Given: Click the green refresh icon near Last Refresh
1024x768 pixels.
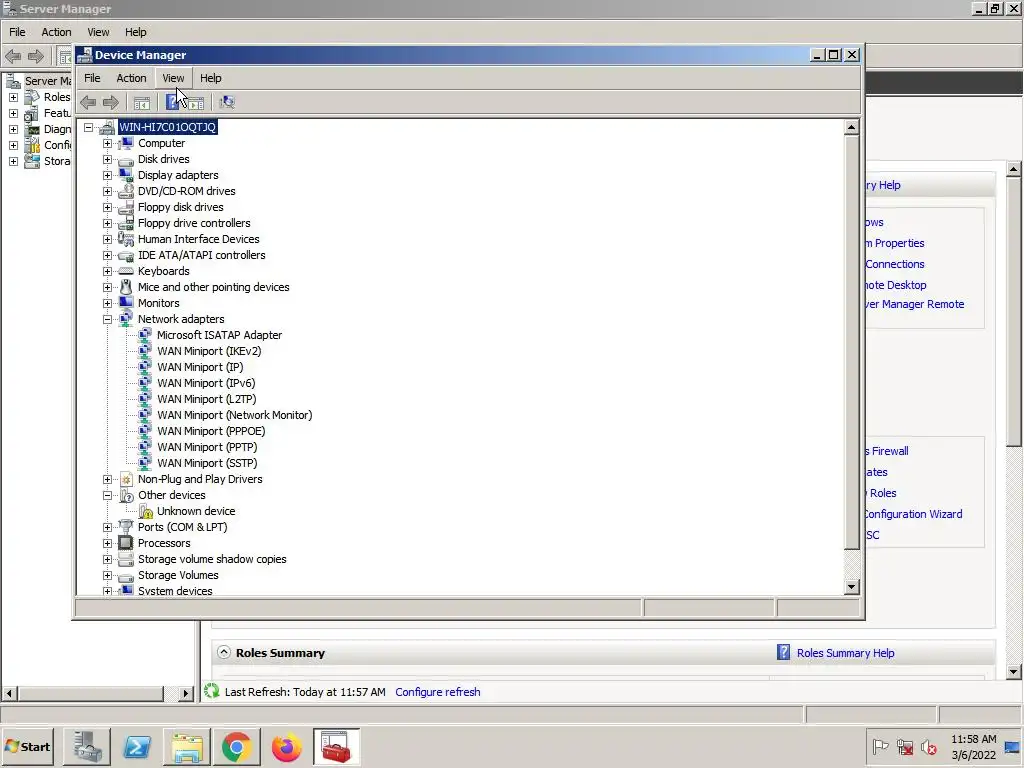Looking at the screenshot, I should 211,691.
